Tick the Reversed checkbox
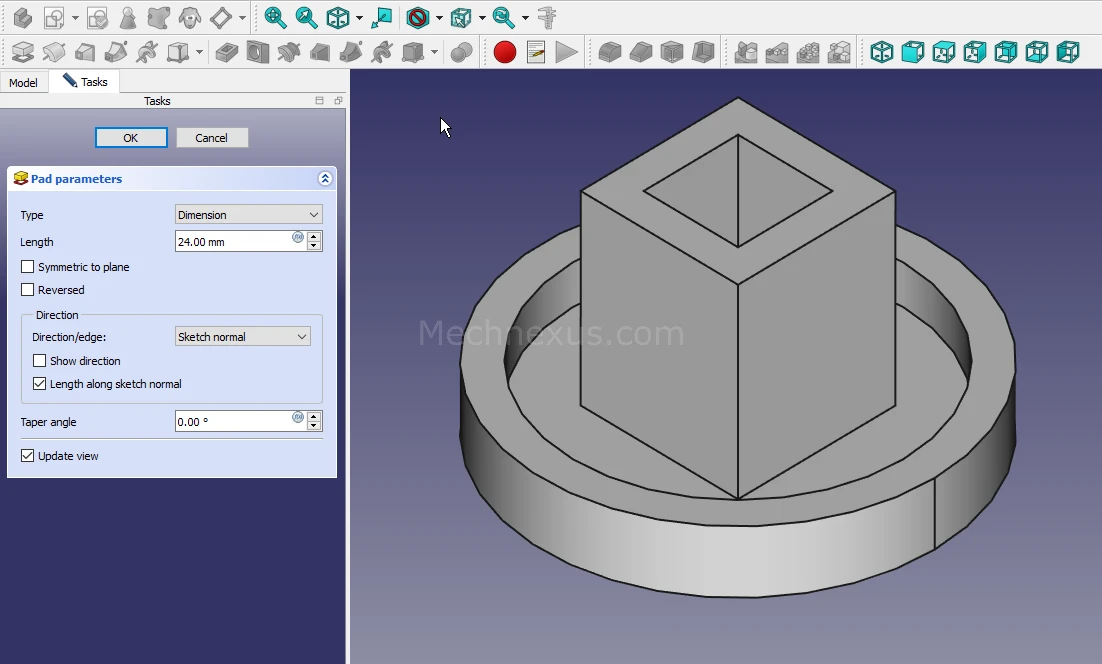Viewport: 1102px width, 664px height. [28, 290]
